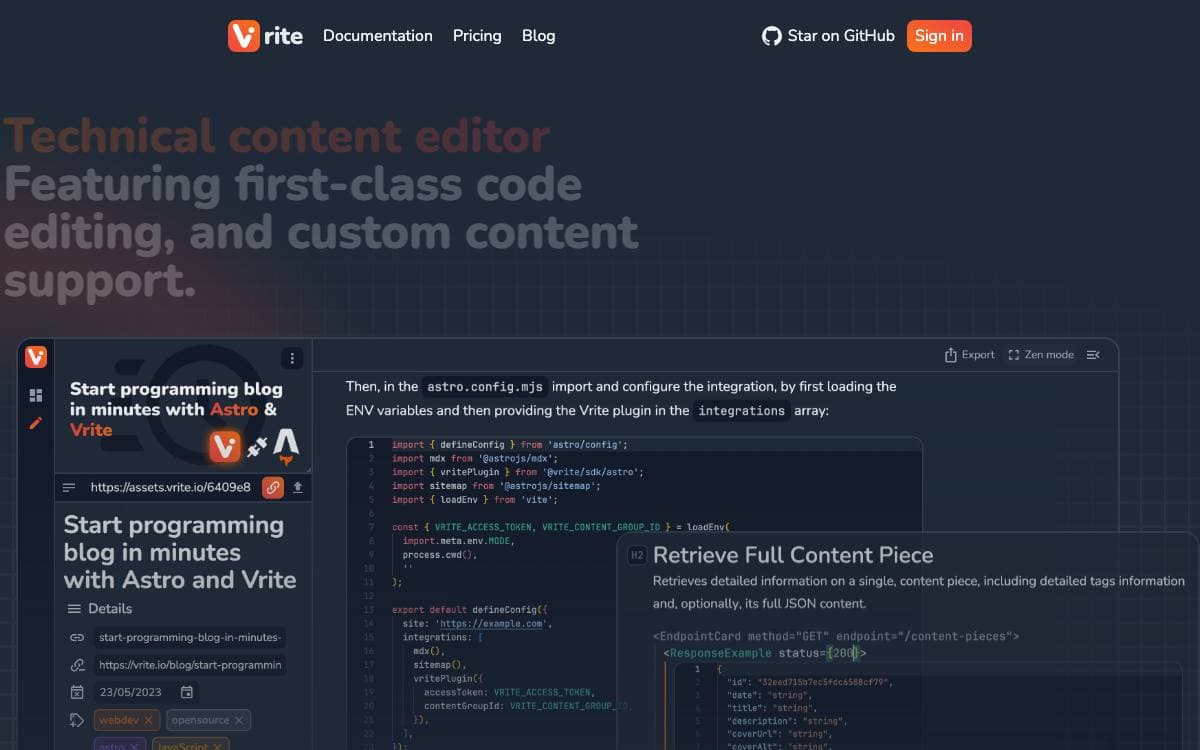Open the Pricing page

tap(477, 36)
